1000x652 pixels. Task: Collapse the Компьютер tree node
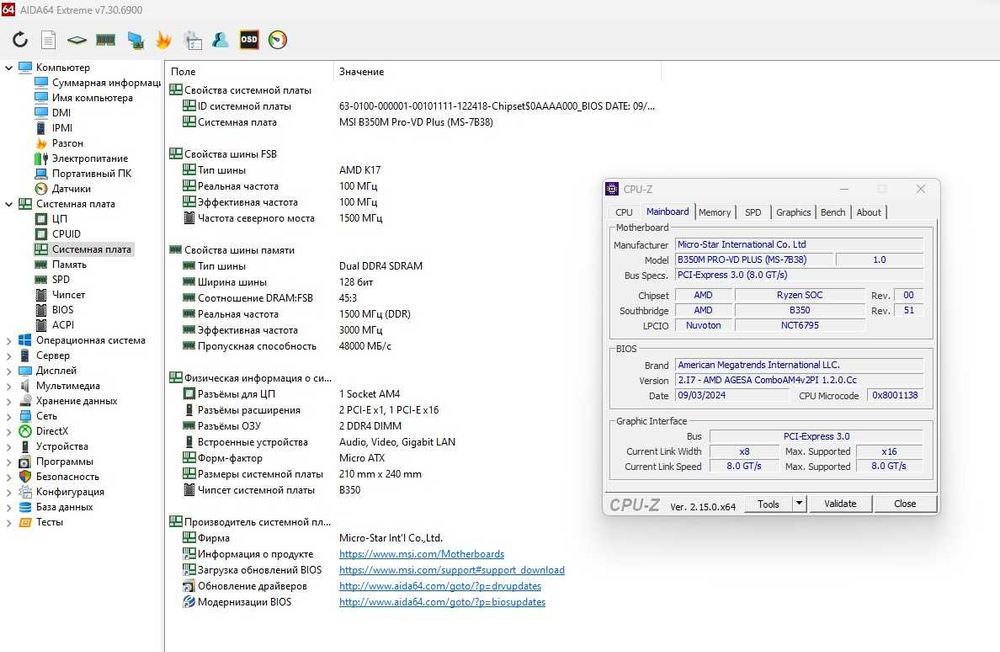click(x=9, y=68)
